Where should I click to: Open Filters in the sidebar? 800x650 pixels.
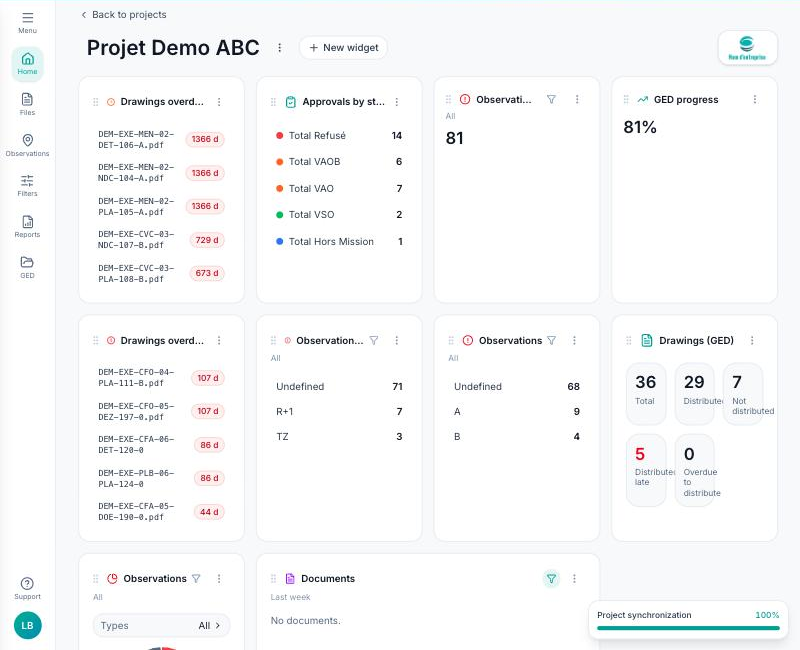[28, 186]
